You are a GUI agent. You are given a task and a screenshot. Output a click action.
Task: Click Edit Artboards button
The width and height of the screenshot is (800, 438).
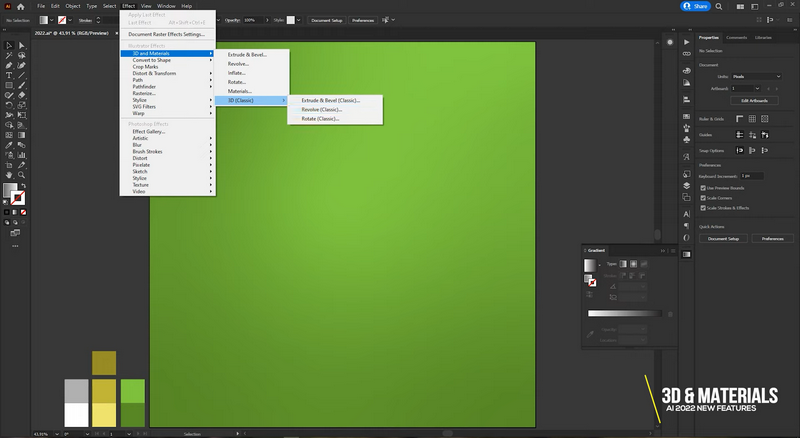click(x=755, y=101)
